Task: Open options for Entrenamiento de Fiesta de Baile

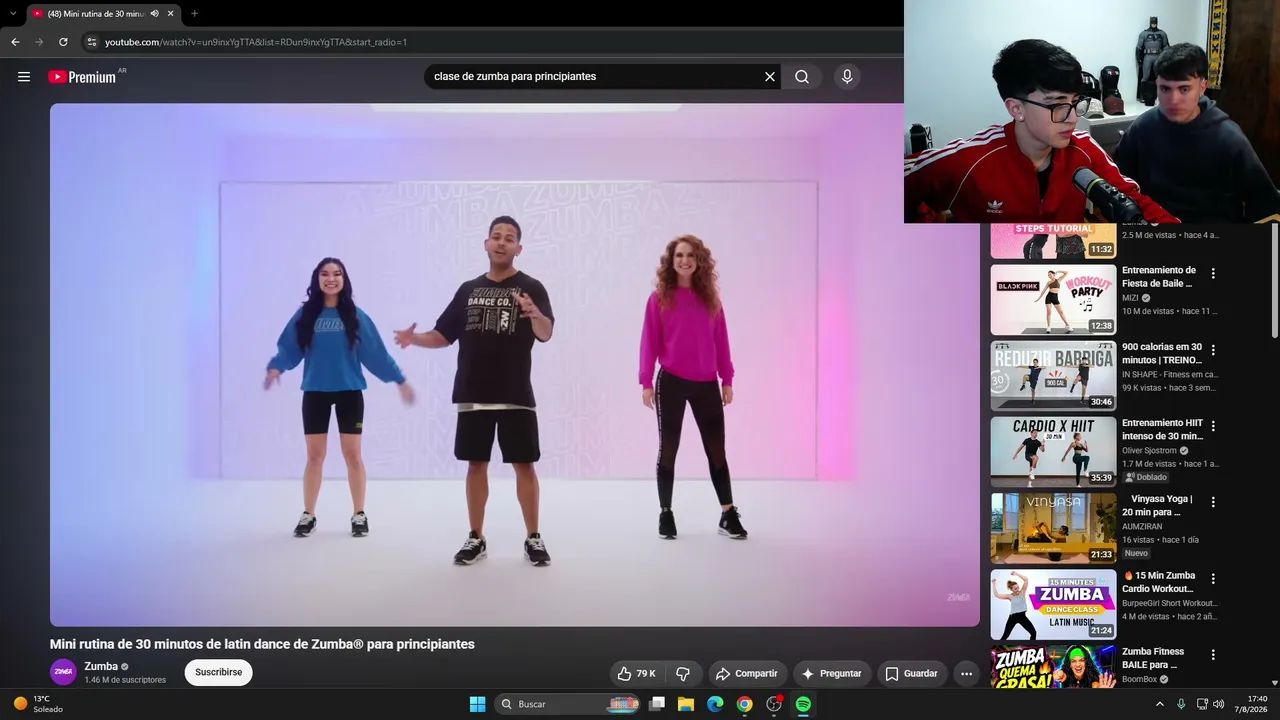Action: point(1213,273)
